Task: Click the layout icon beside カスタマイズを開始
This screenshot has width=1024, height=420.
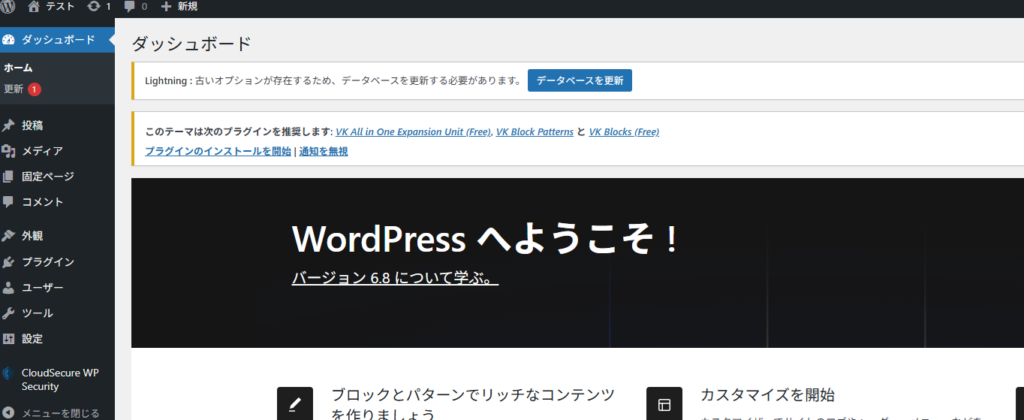Action: pos(664,404)
